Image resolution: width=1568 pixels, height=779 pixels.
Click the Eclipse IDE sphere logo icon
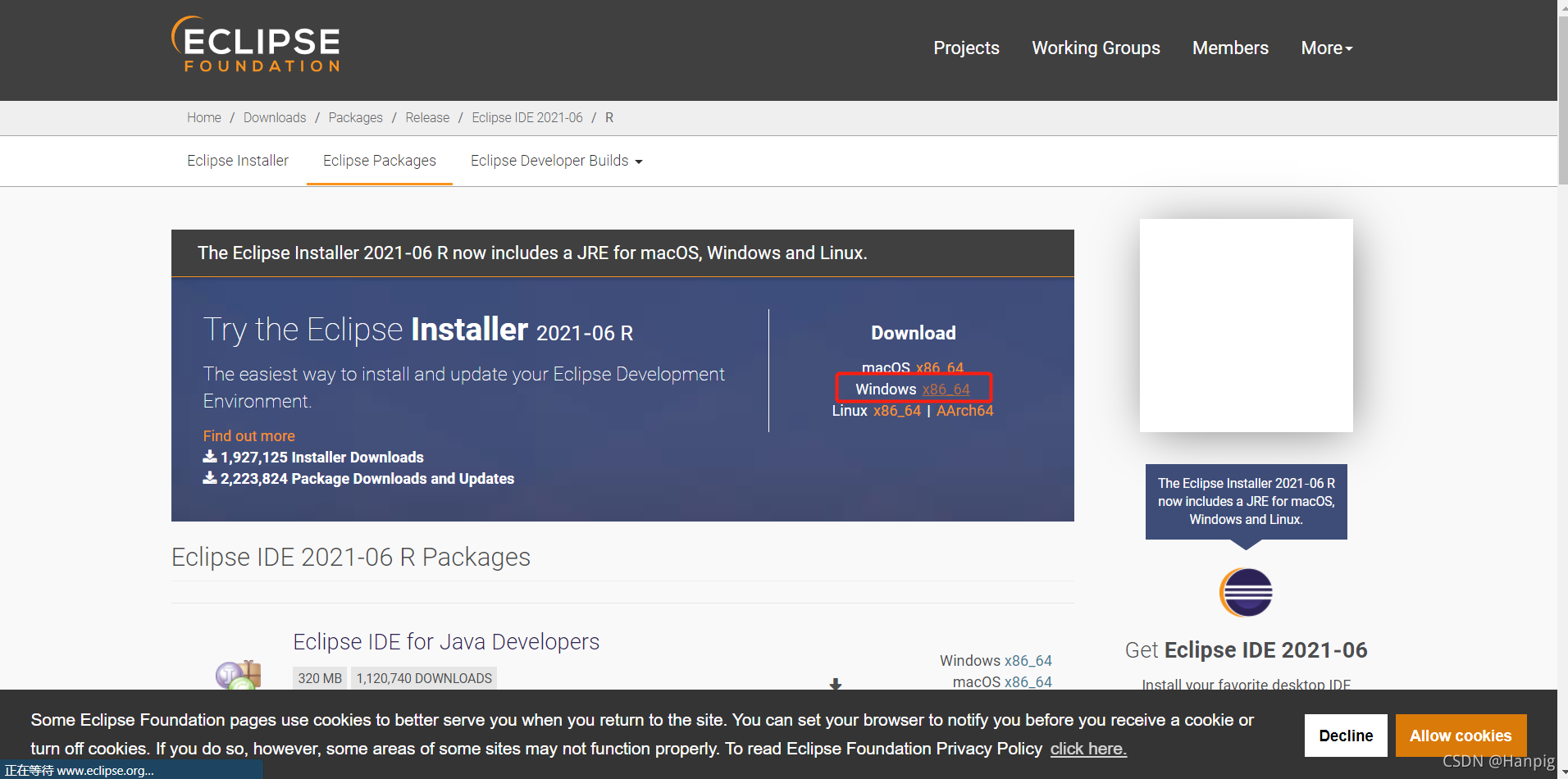pyautogui.click(x=1246, y=592)
